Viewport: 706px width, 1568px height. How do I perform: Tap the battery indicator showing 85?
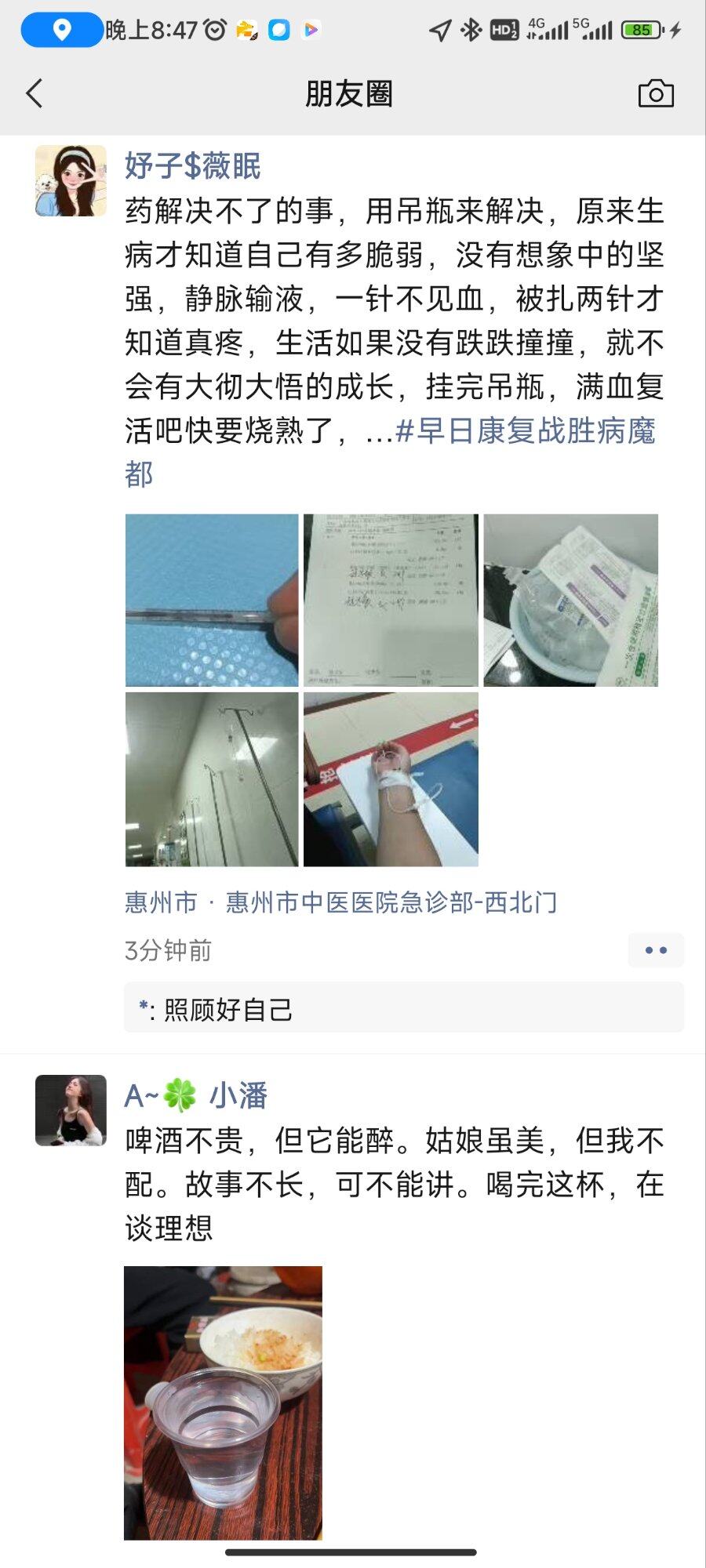point(642,30)
